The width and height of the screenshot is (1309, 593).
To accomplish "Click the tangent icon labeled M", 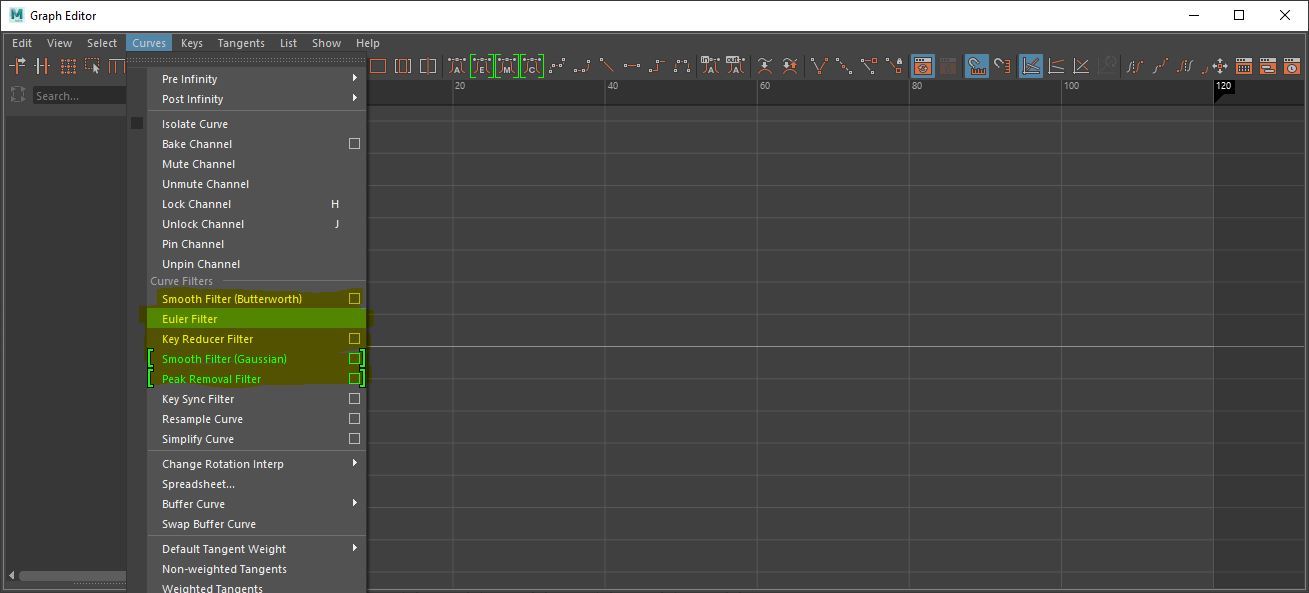I will [x=507, y=66].
